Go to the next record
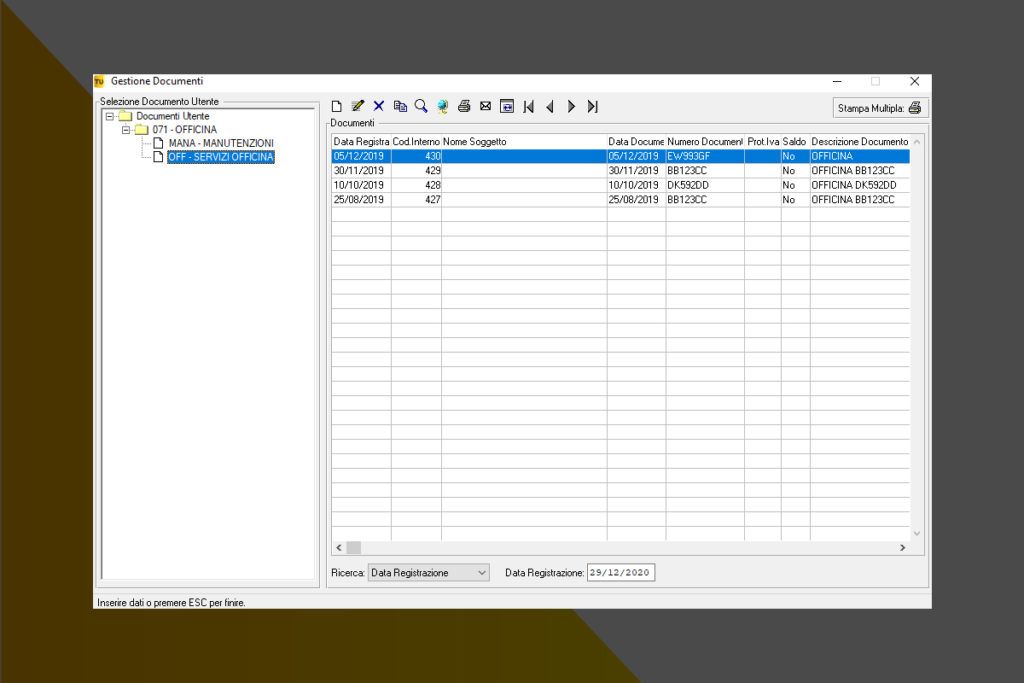1024x683 pixels. point(571,106)
